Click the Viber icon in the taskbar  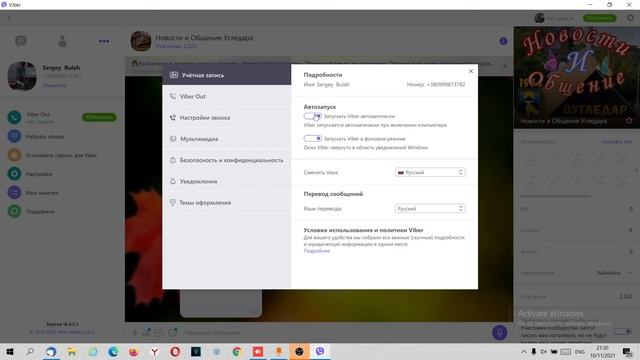point(320,351)
